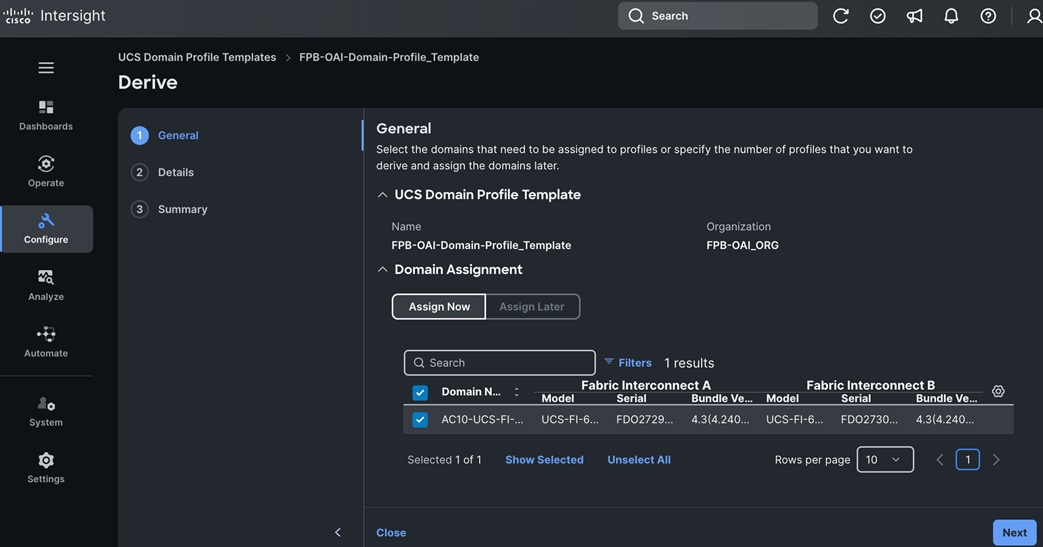Open UCS Domain Profile Templates breadcrumb

pyautogui.click(x=197, y=57)
